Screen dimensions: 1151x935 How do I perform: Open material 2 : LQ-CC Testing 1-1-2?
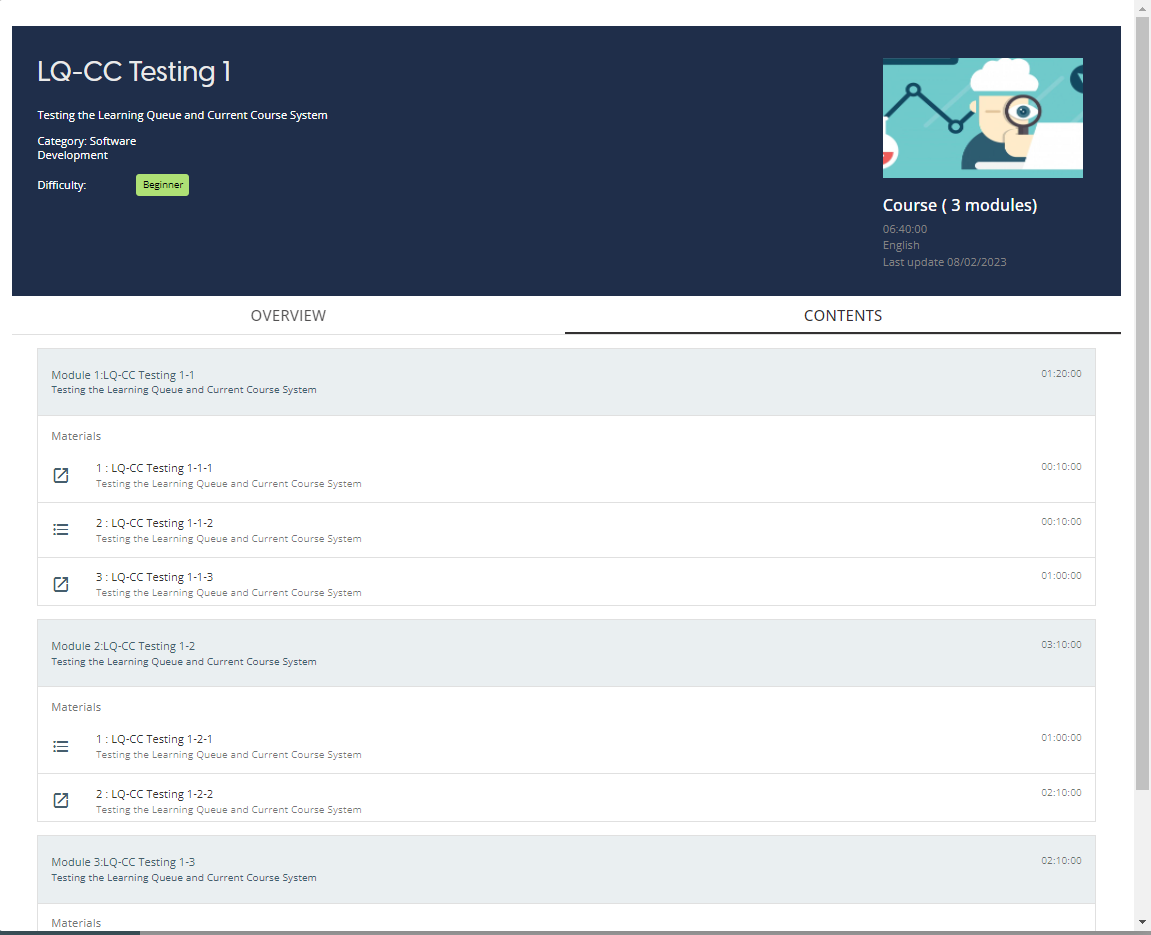154,523
